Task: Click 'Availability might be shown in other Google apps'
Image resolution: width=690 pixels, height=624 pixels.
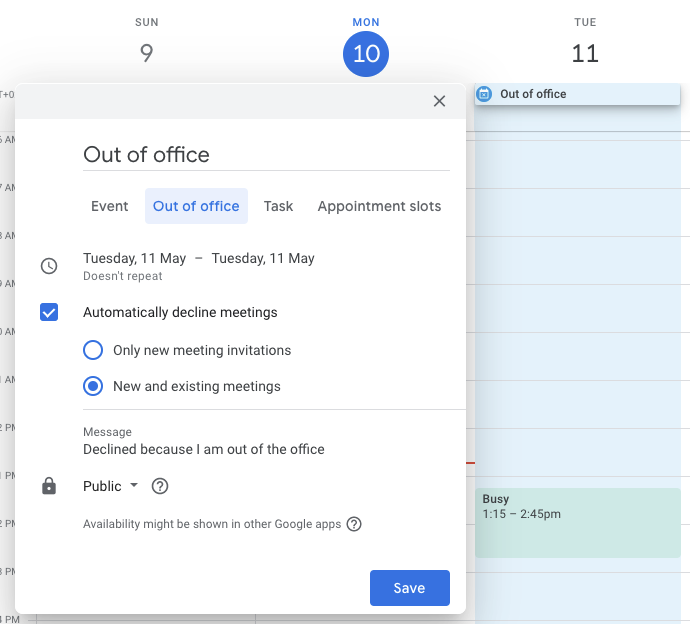Action: click(x=212, y=524)
